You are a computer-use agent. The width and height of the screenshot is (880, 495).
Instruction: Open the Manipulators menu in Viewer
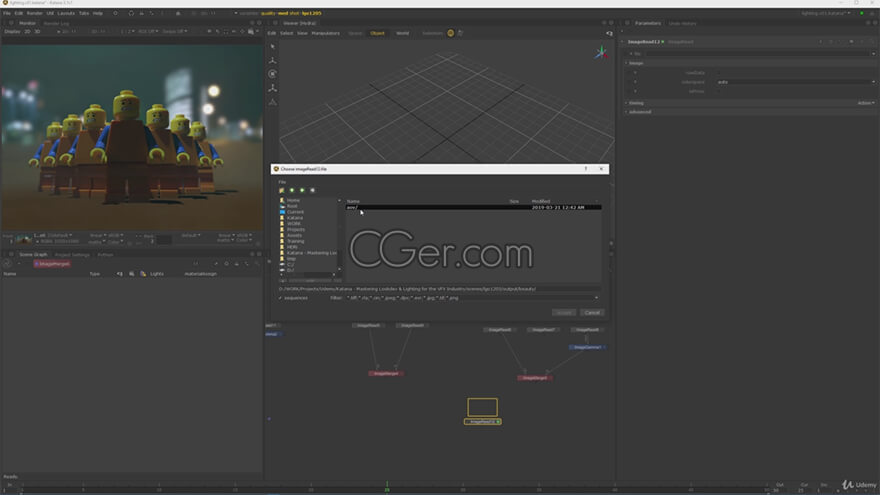pos(326,33)
